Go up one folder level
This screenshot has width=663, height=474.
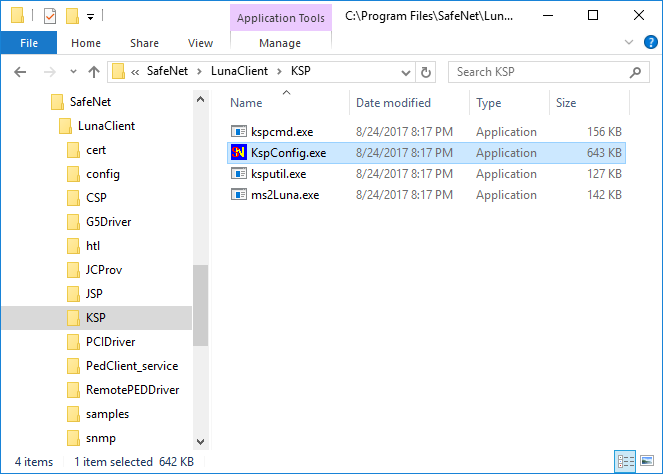(94, 72)
